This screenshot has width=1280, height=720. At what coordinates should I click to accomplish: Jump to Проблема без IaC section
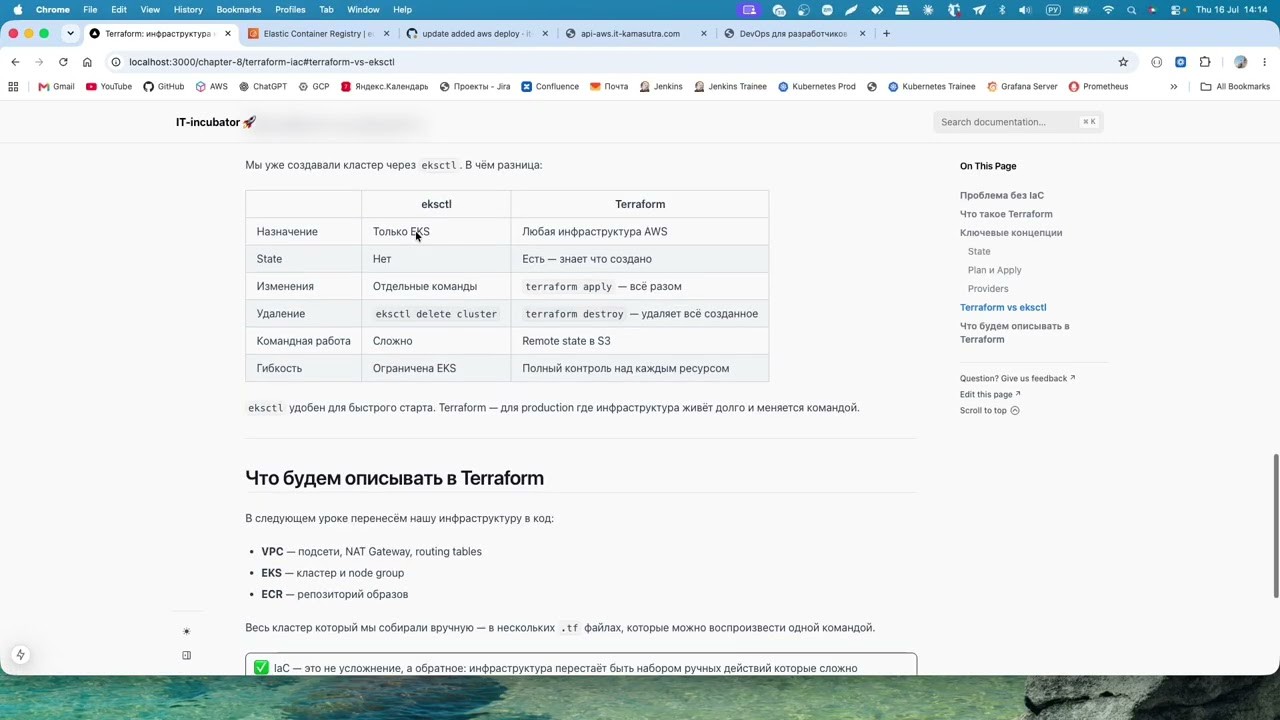1002,195
